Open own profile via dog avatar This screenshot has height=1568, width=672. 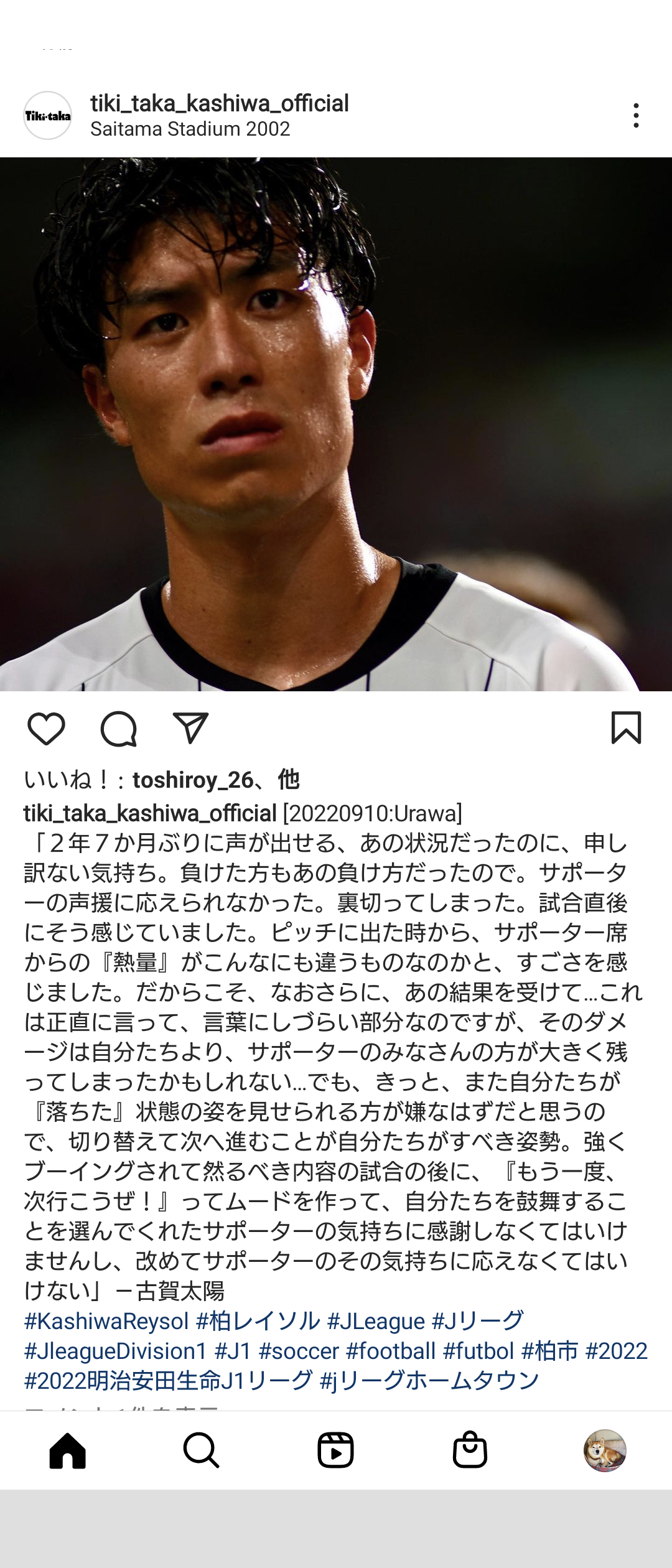(605, 1450)
